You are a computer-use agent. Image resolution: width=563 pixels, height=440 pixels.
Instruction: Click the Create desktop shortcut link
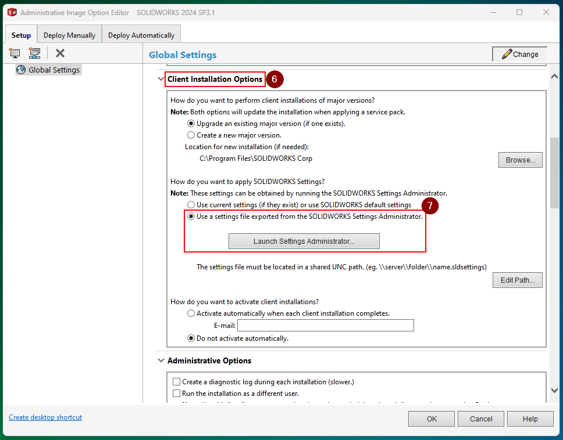tap(46, 417)
